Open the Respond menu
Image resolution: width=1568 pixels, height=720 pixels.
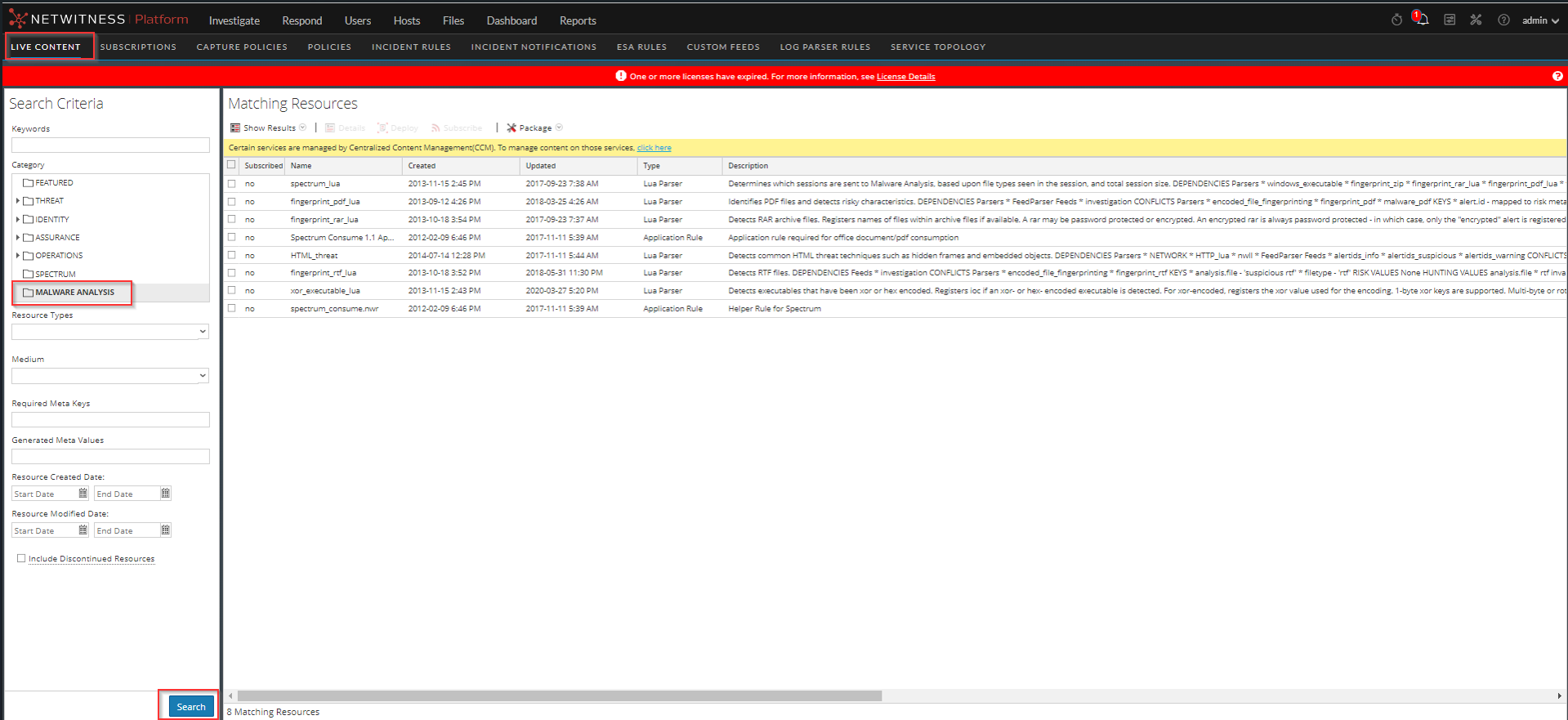[302, 20]
